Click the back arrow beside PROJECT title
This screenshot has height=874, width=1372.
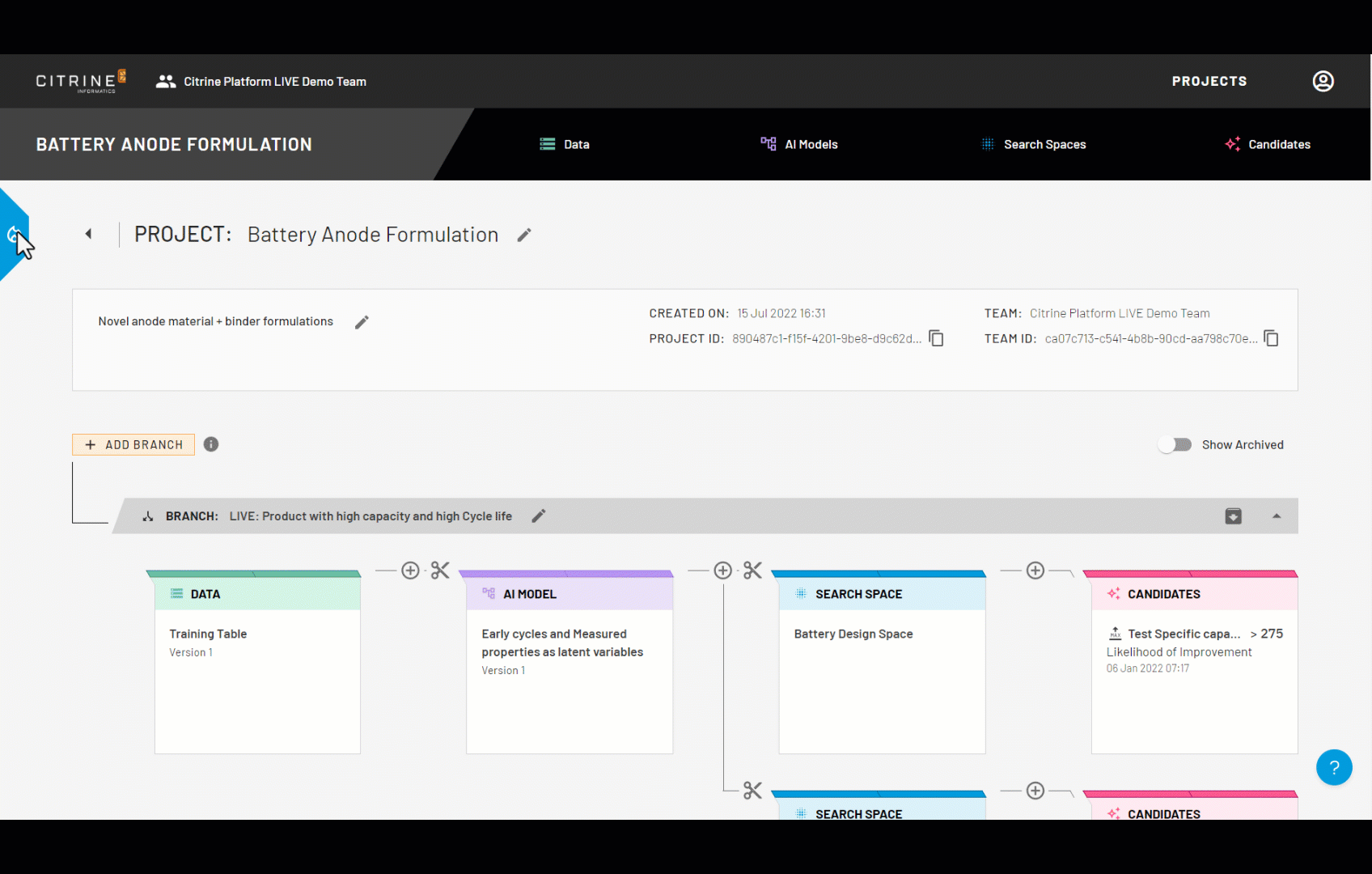point(88,234)
